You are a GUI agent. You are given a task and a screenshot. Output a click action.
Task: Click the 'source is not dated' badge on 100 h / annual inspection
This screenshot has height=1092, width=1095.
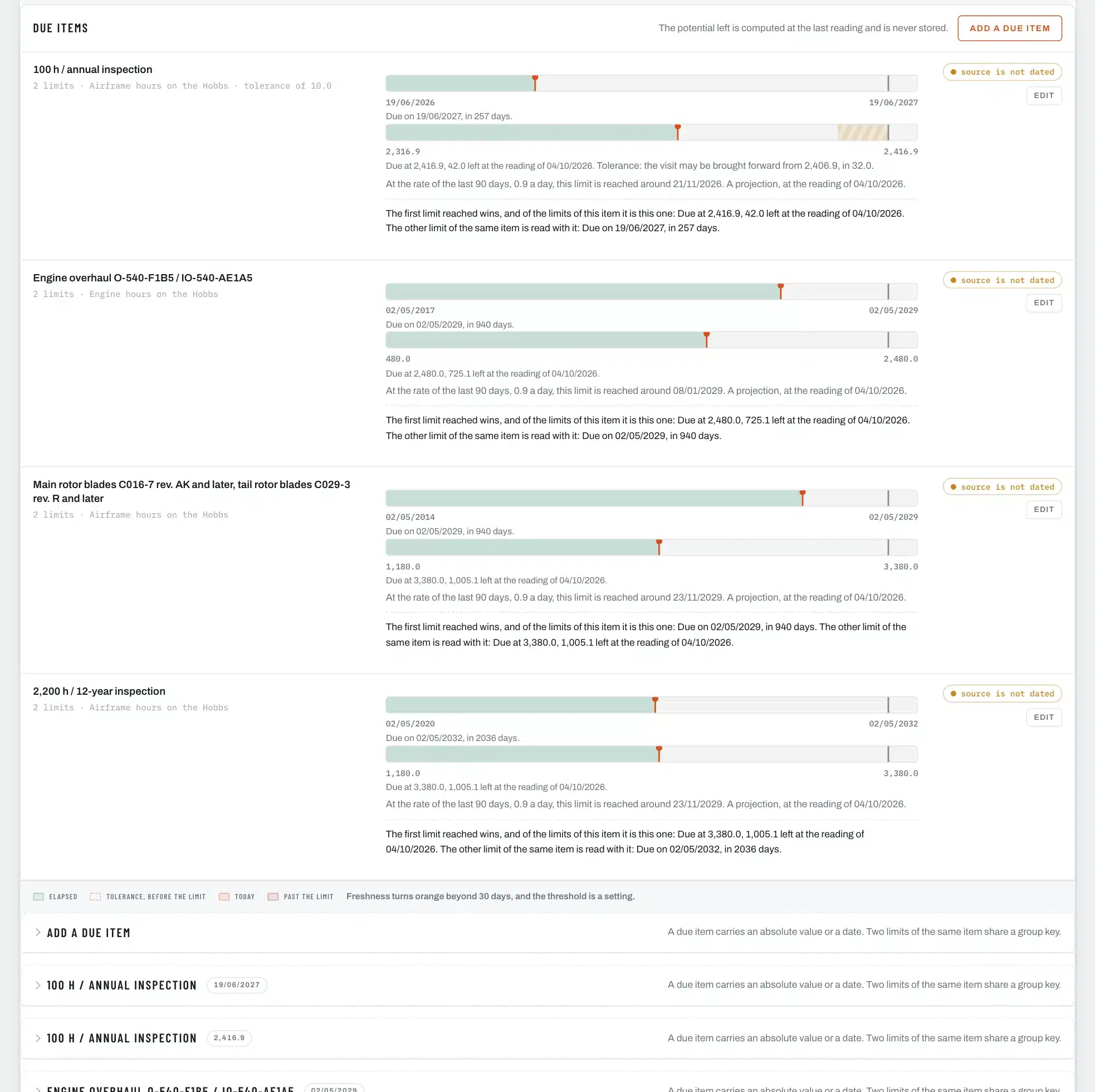pos(1002,72)
